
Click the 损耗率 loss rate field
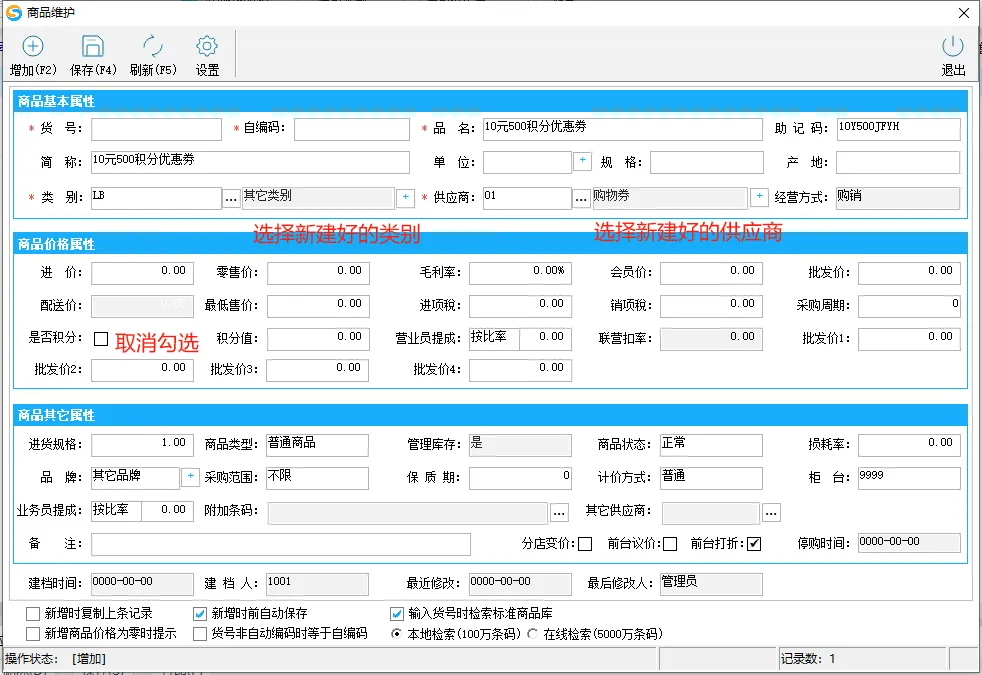(x=909, y=445)
